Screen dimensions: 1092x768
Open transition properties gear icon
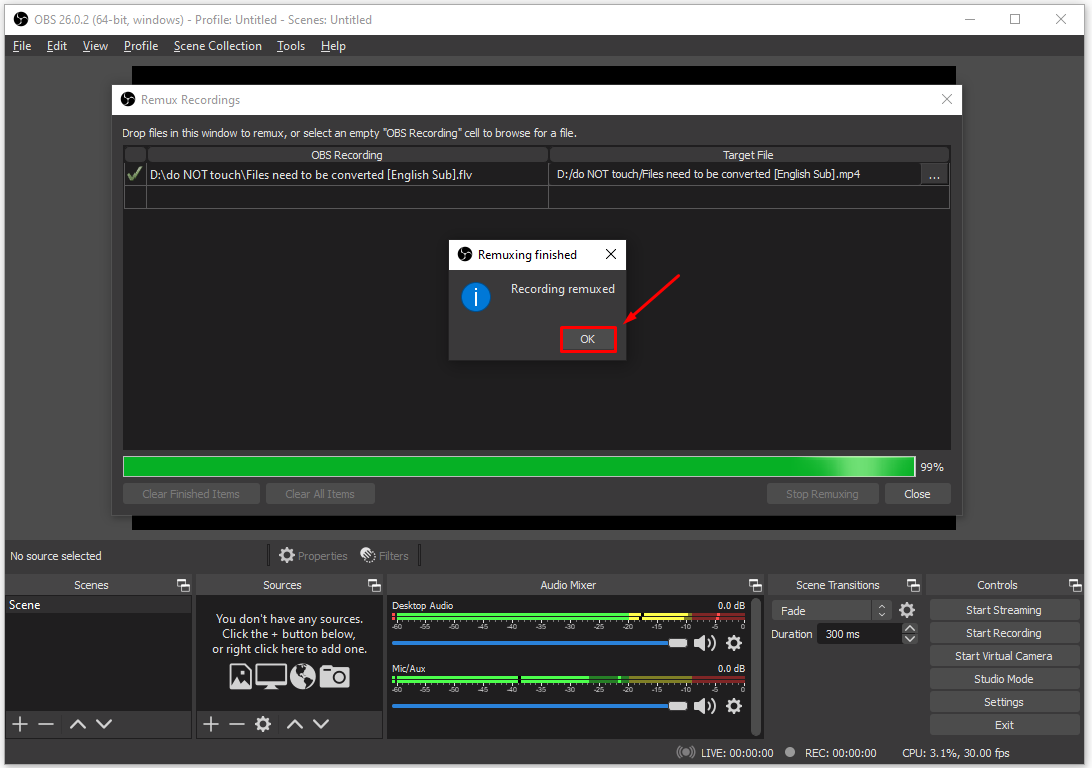(907, 611)
